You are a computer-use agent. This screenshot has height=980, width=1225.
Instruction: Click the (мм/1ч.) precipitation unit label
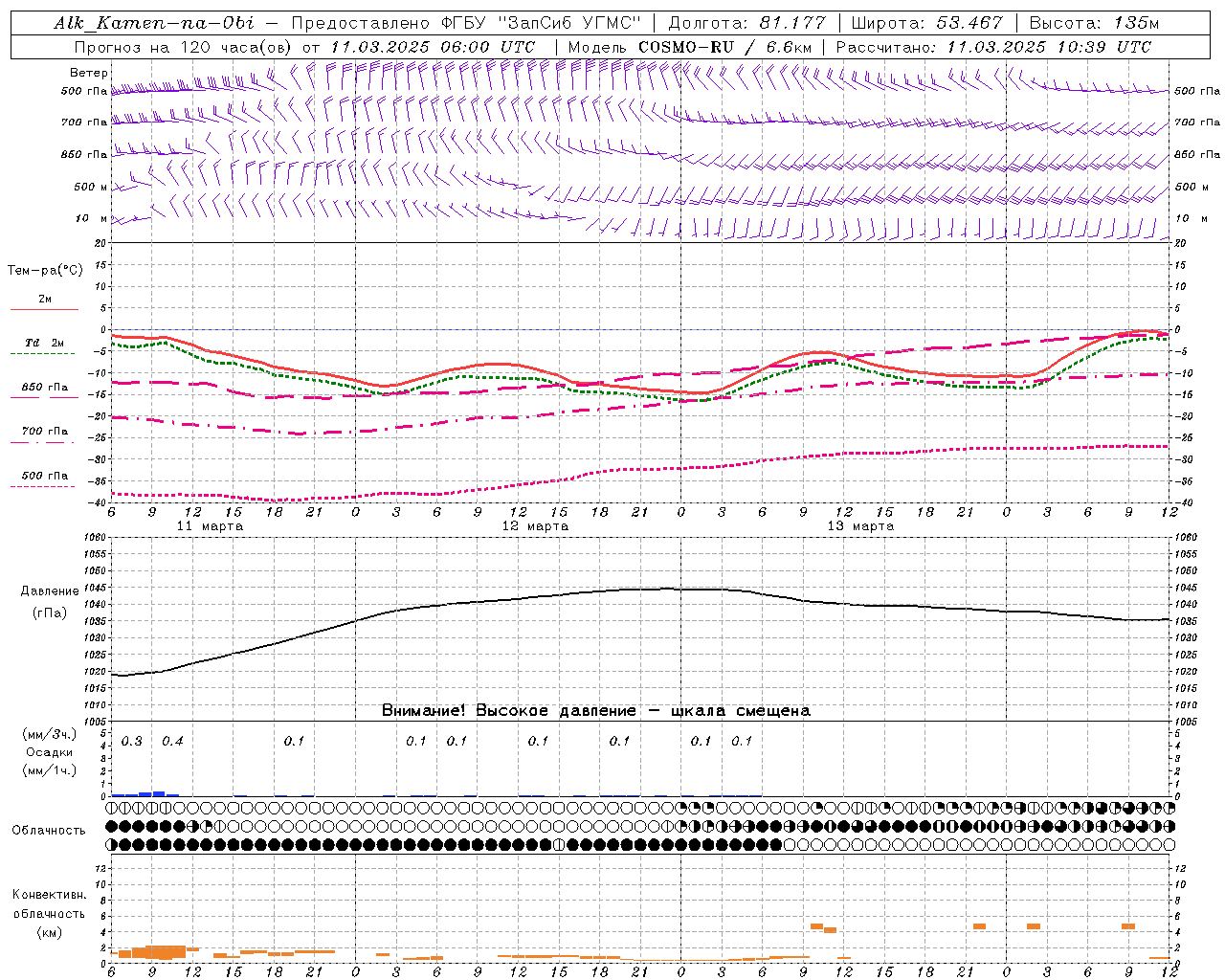[x=50, y=770]
